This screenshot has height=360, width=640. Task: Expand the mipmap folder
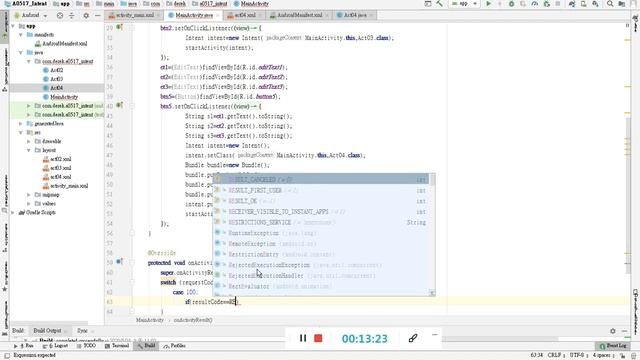click(x=29, y=195)
